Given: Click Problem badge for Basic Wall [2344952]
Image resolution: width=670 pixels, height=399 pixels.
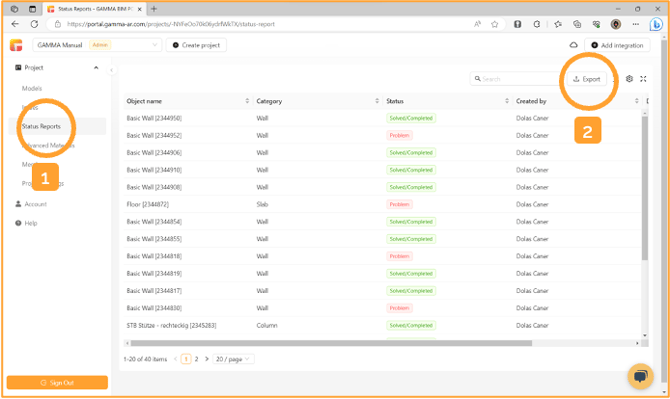Looking at the screenshot, I should click(x=400, y=135).
